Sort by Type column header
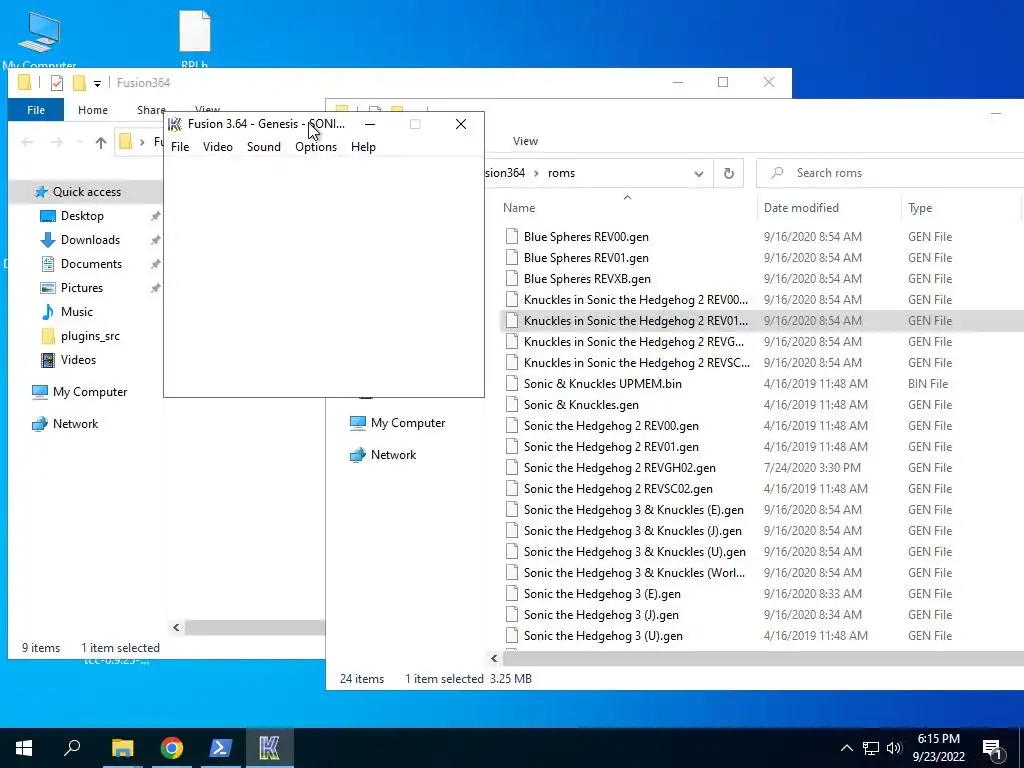Screen dimensions: 1024x768 tap(920, 208)
